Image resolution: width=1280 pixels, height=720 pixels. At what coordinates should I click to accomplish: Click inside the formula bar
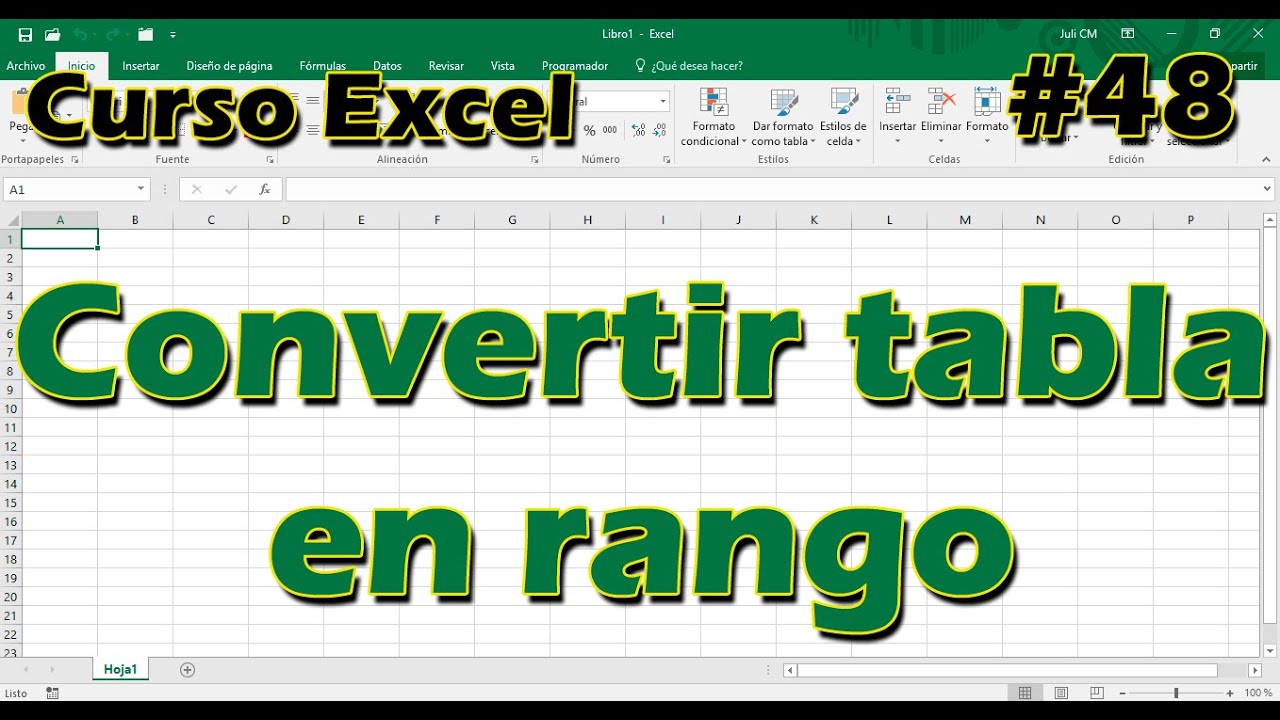click(772, 189)
